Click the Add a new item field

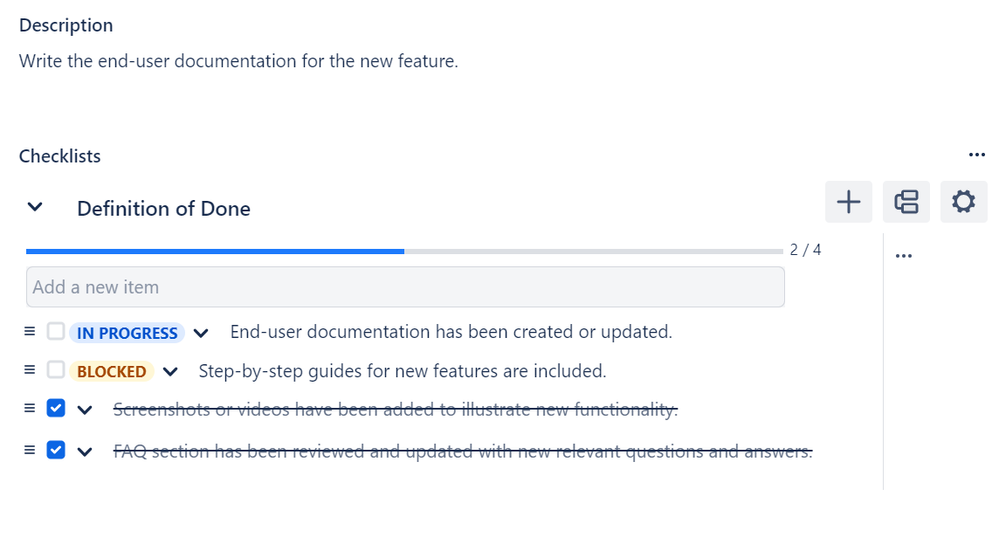(405, 287)
